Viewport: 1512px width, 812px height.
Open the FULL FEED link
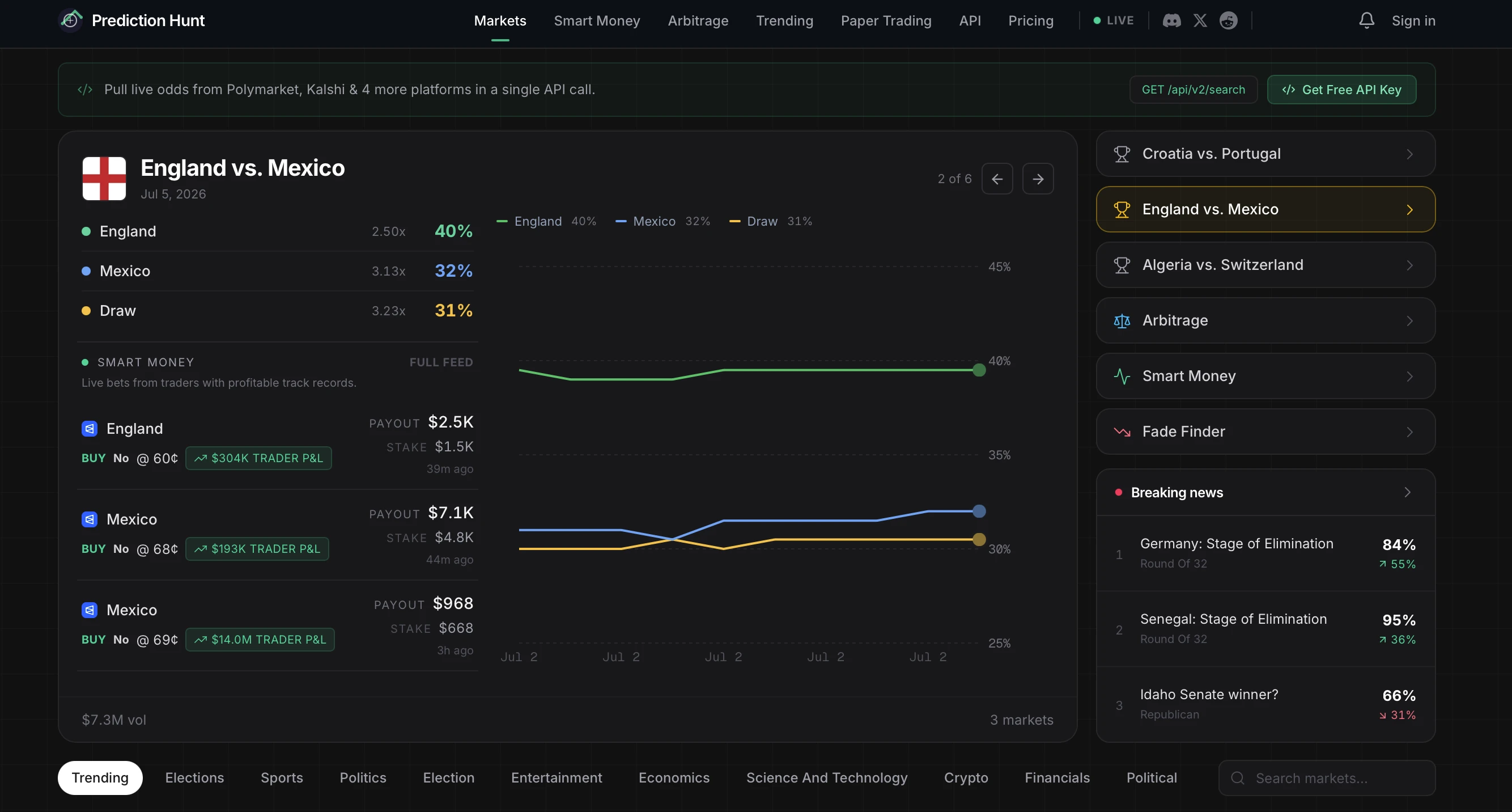[x=441, y=362]
